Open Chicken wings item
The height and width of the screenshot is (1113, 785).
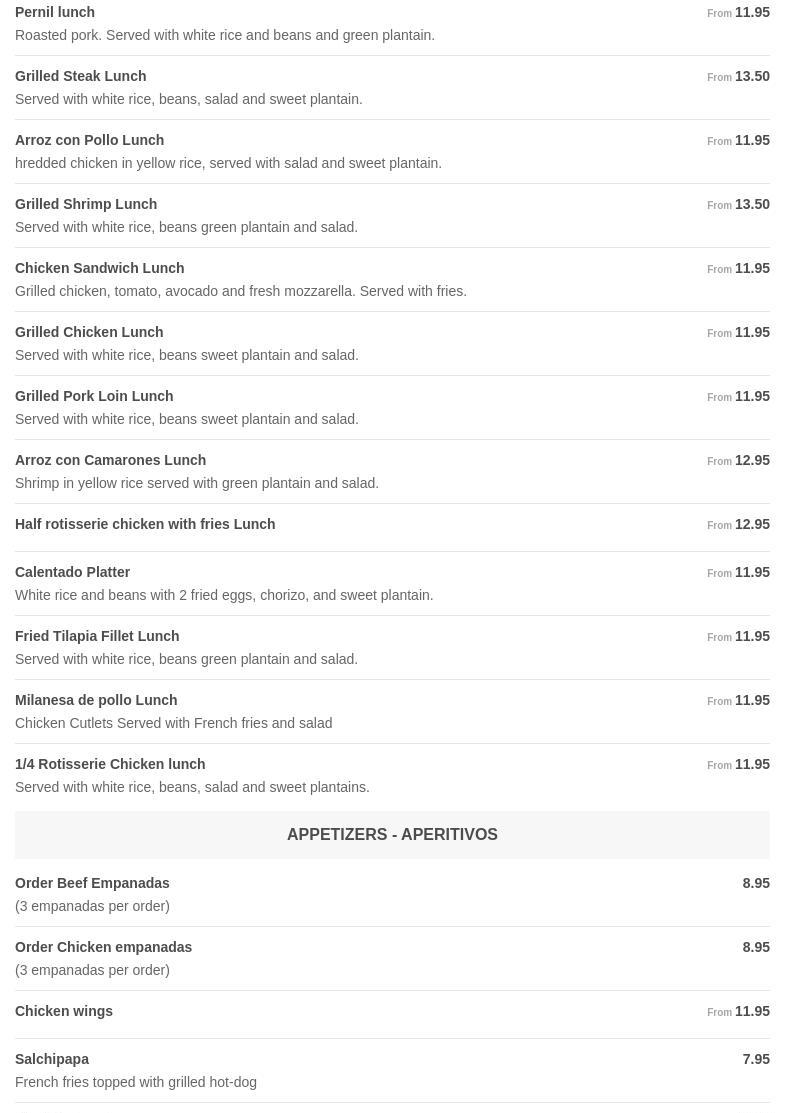click(64, 1011)
